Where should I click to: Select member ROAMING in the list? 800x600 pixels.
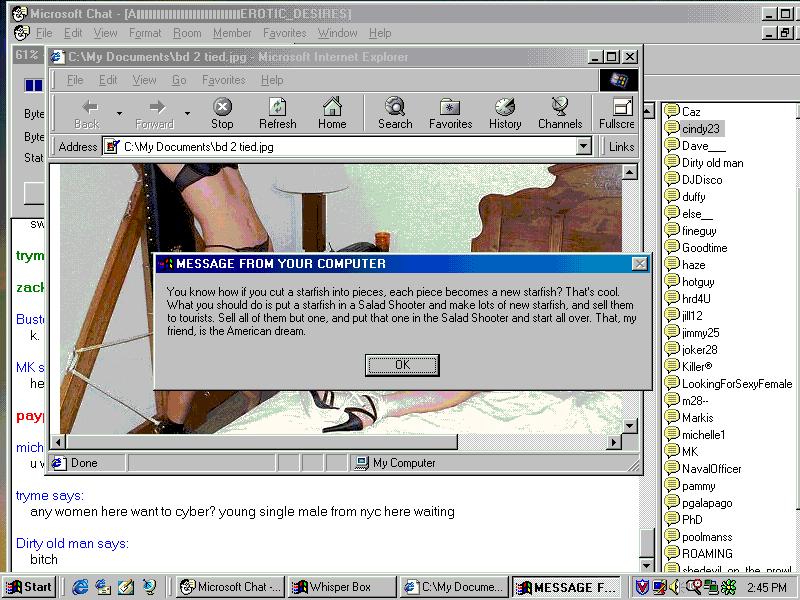[707, 554]
